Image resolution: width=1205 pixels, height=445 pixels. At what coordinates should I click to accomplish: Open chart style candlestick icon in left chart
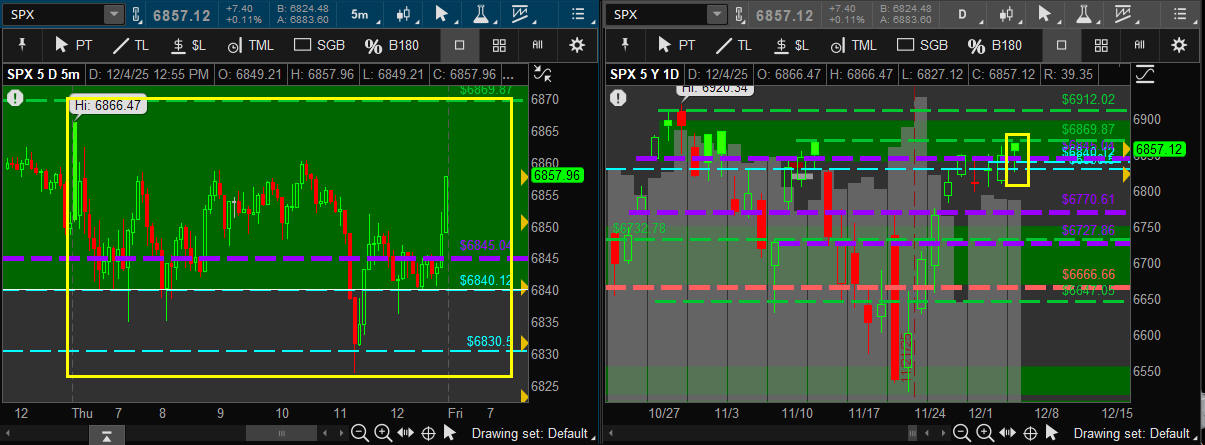pyautogui.click(x=405, y=14)
